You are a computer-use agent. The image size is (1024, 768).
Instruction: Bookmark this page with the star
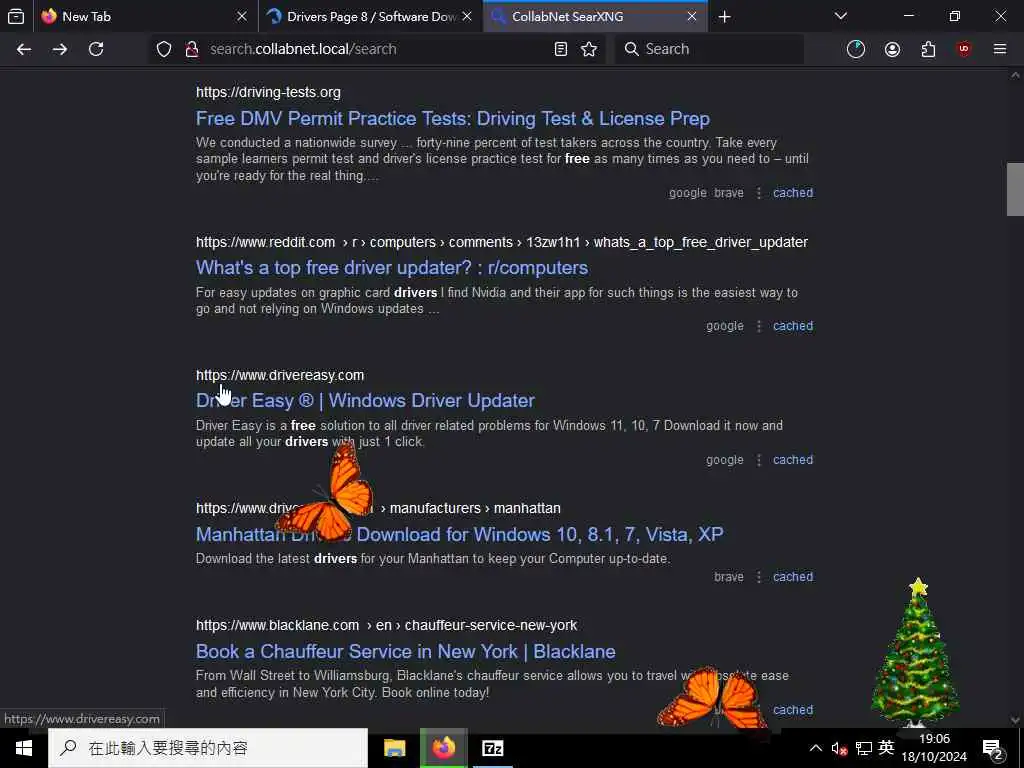pyautogui.click(x=589, y=49)
